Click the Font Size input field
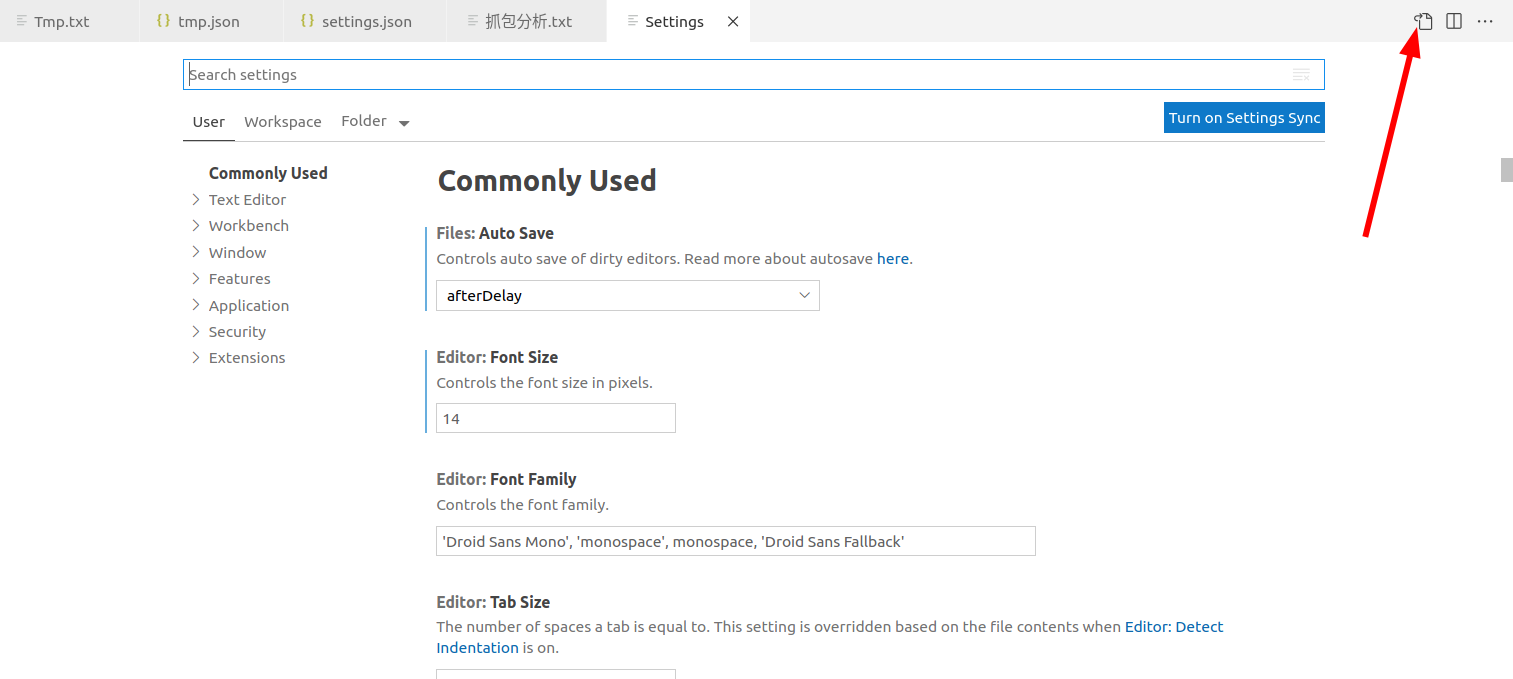 [x=555, y=419]
